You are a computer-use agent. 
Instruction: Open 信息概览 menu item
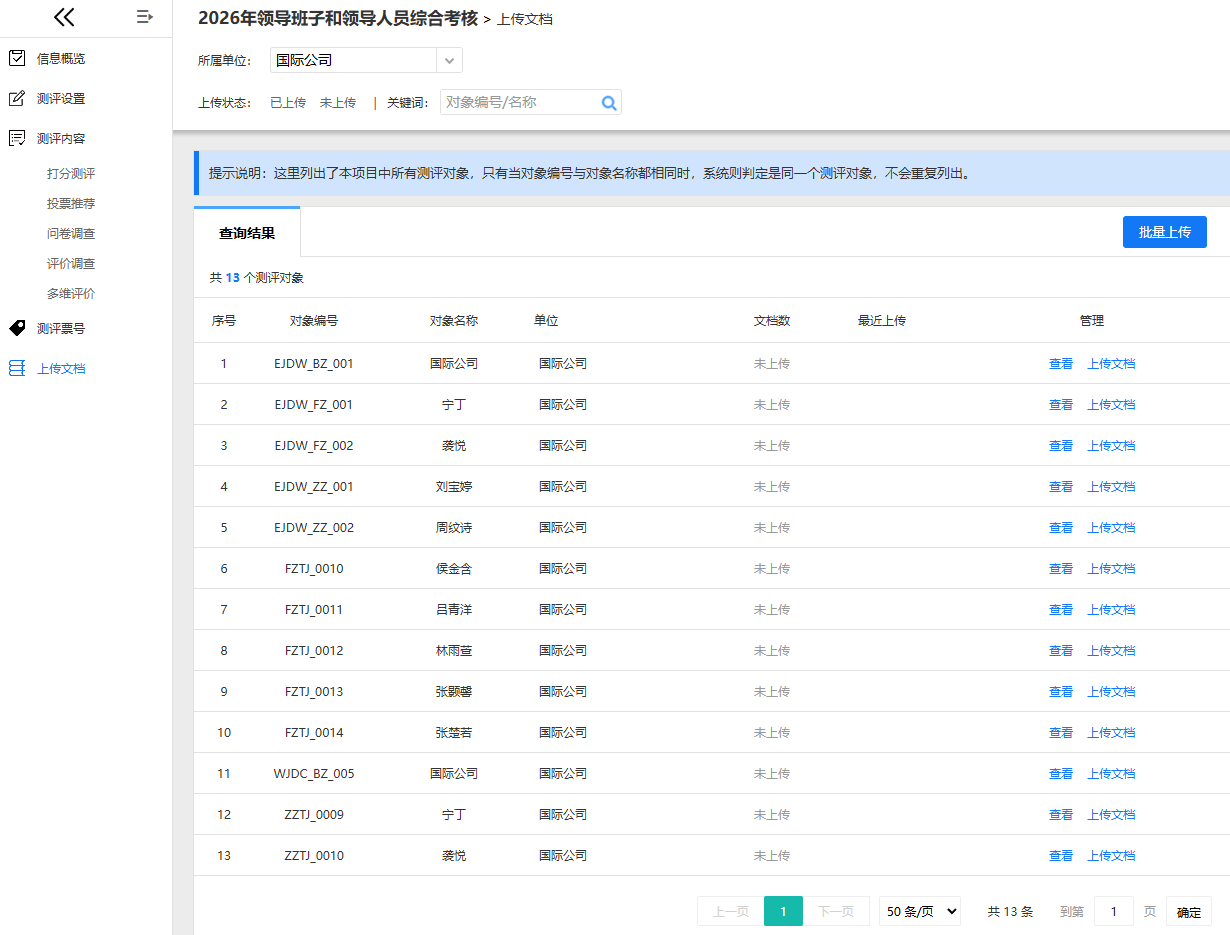[61, 58]
